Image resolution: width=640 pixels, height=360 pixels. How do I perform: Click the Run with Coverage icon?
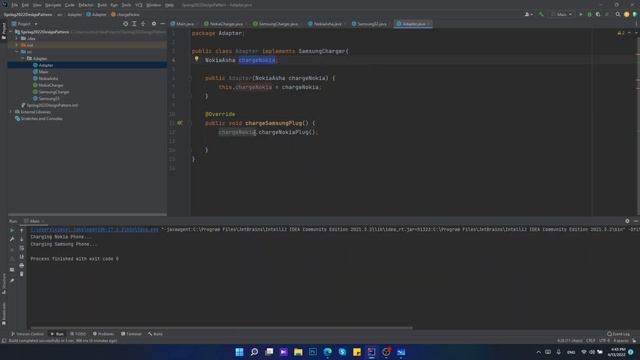click(x=598, y=14)
